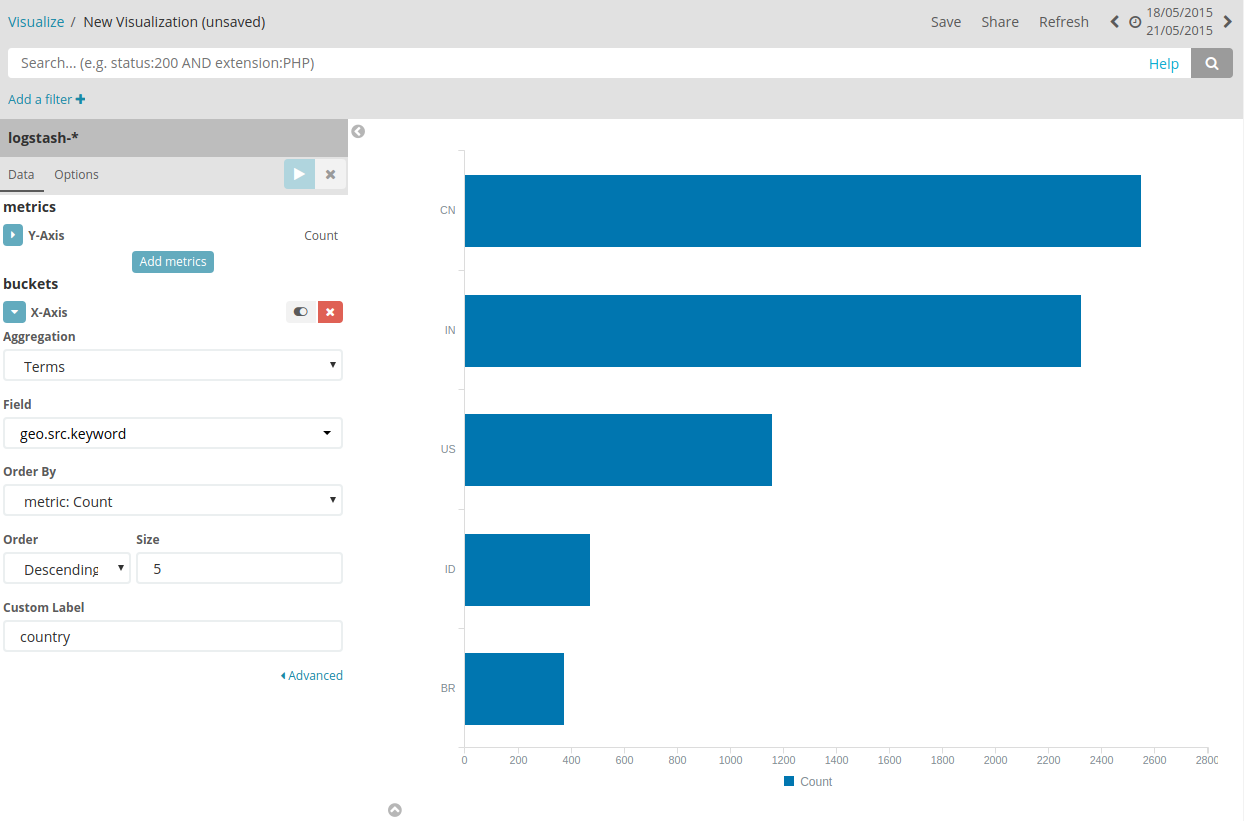
Task: Discard changes with the gray X button
Action: pos(330,174)
